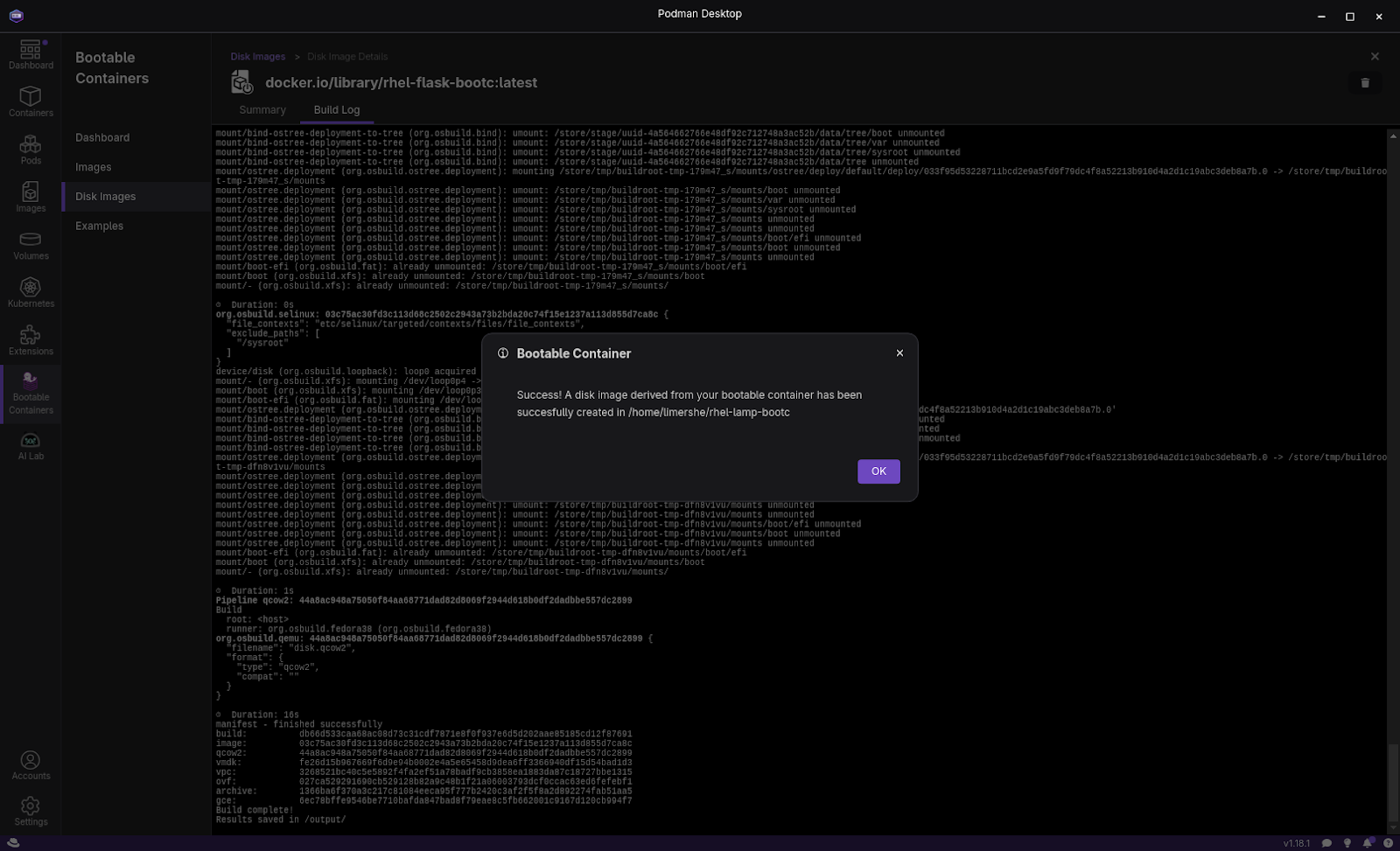Go to the Pods sidebar icon

31,150
